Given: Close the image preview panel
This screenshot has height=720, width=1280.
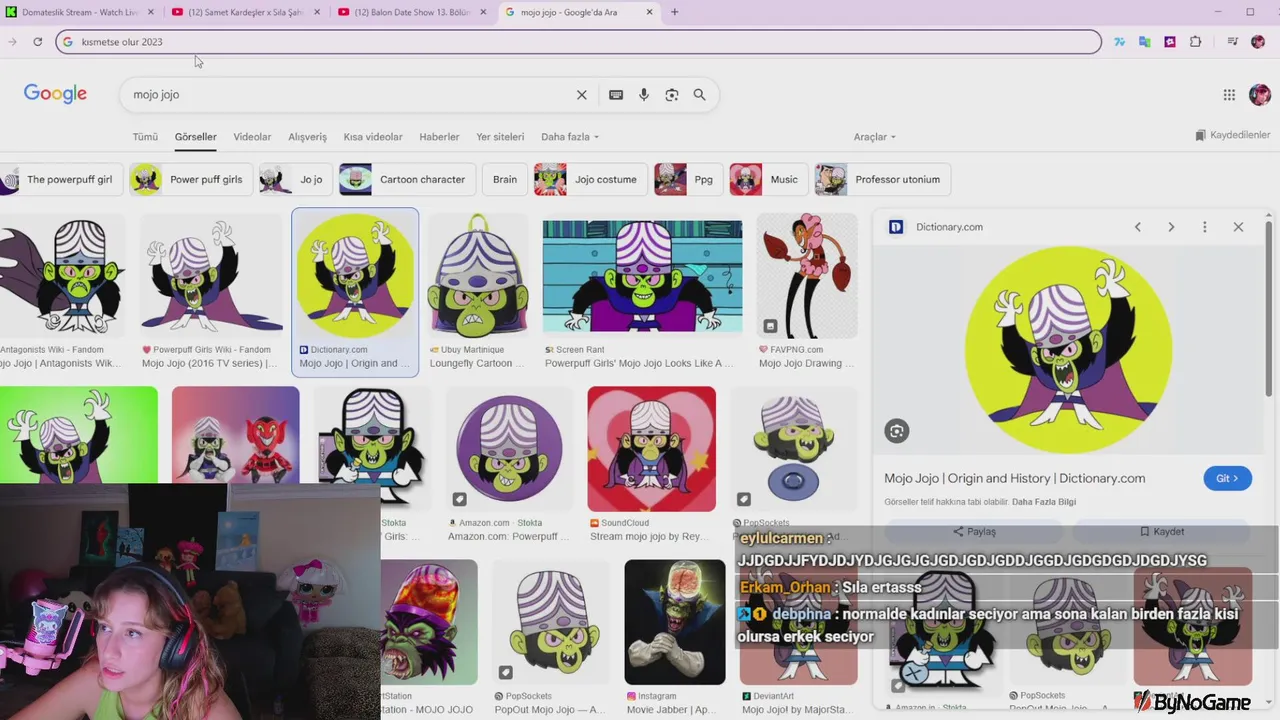Looking at the screenshot, I should tap(1238, 227).
